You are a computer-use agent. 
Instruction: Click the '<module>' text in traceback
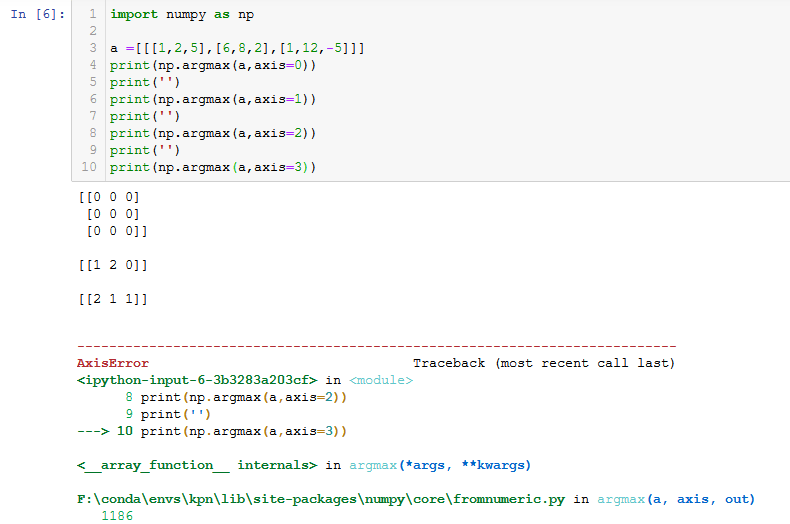click(x=381, y=380)
